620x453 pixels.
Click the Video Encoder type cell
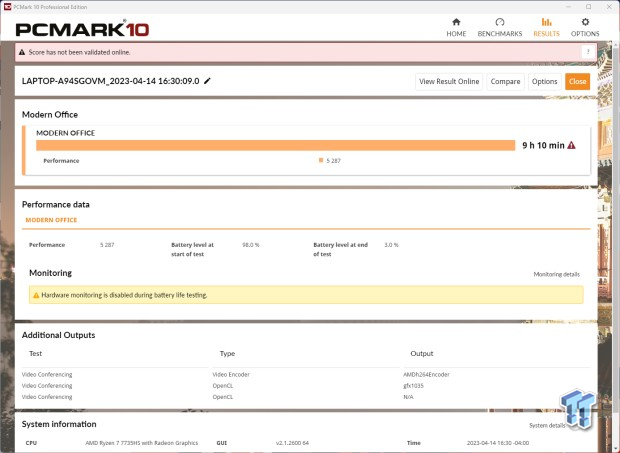(231, 374)
